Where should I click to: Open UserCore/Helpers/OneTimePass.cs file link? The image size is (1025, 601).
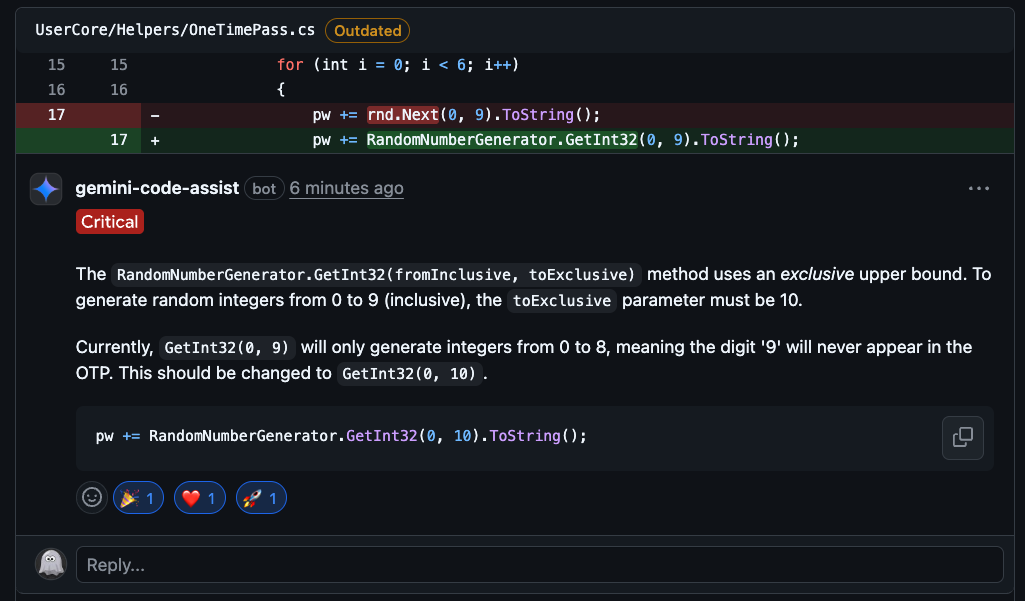175,30
